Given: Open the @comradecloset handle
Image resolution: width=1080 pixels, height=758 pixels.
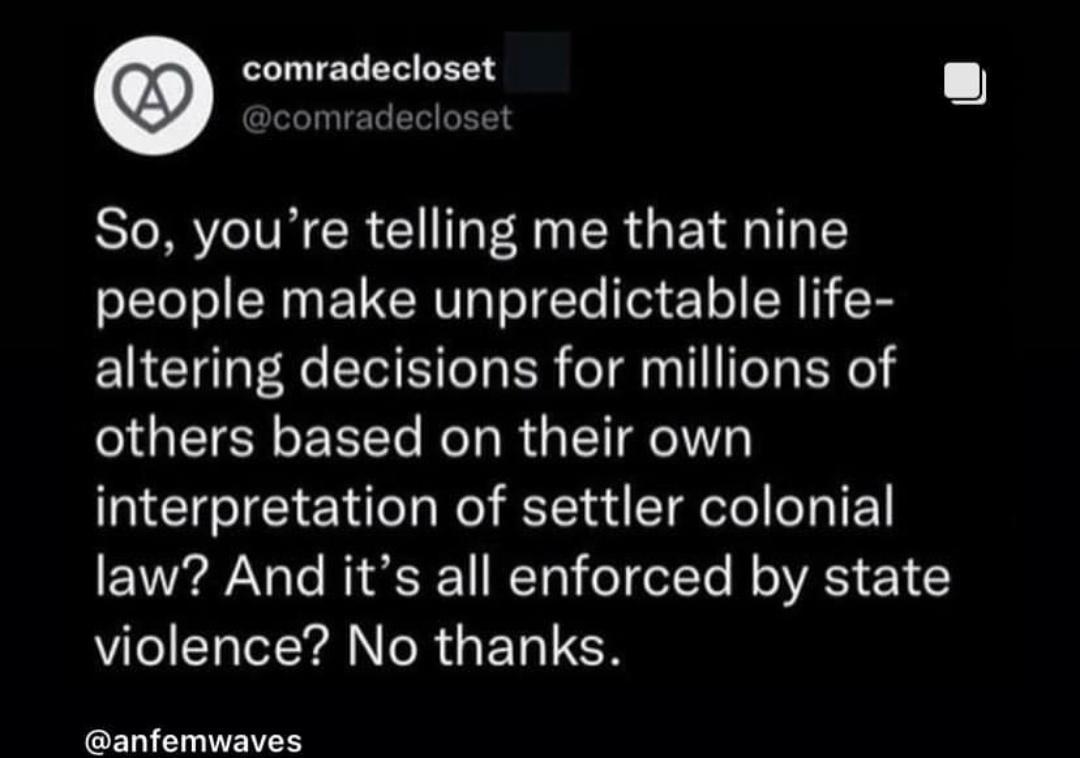Looking at the screenshot, I should (378, 117).
